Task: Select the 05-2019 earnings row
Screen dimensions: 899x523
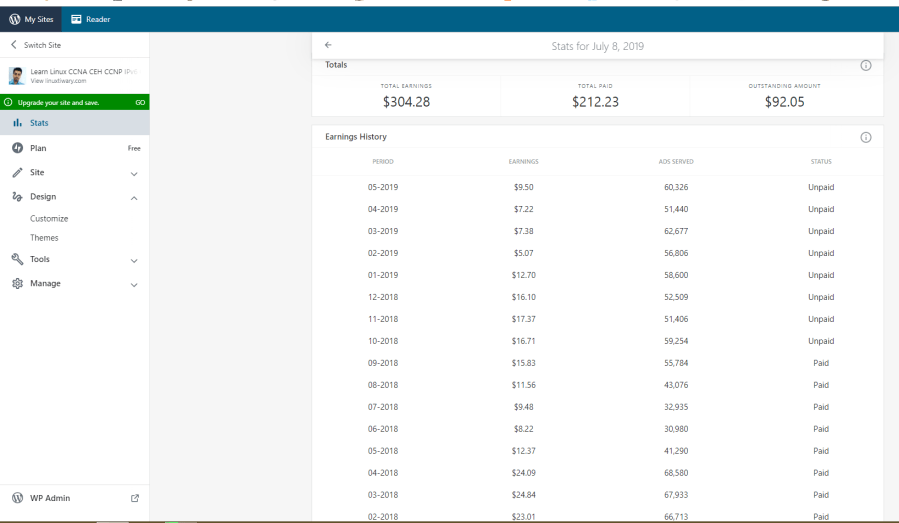Action: click(x=597, y=187)
